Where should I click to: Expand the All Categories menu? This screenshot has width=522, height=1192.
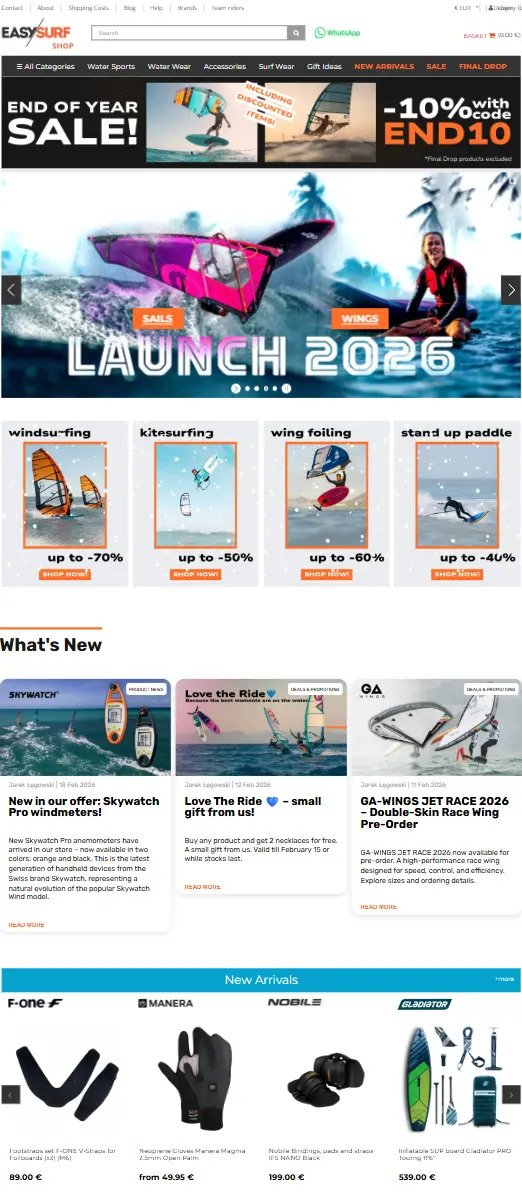(x=46, y=66)
